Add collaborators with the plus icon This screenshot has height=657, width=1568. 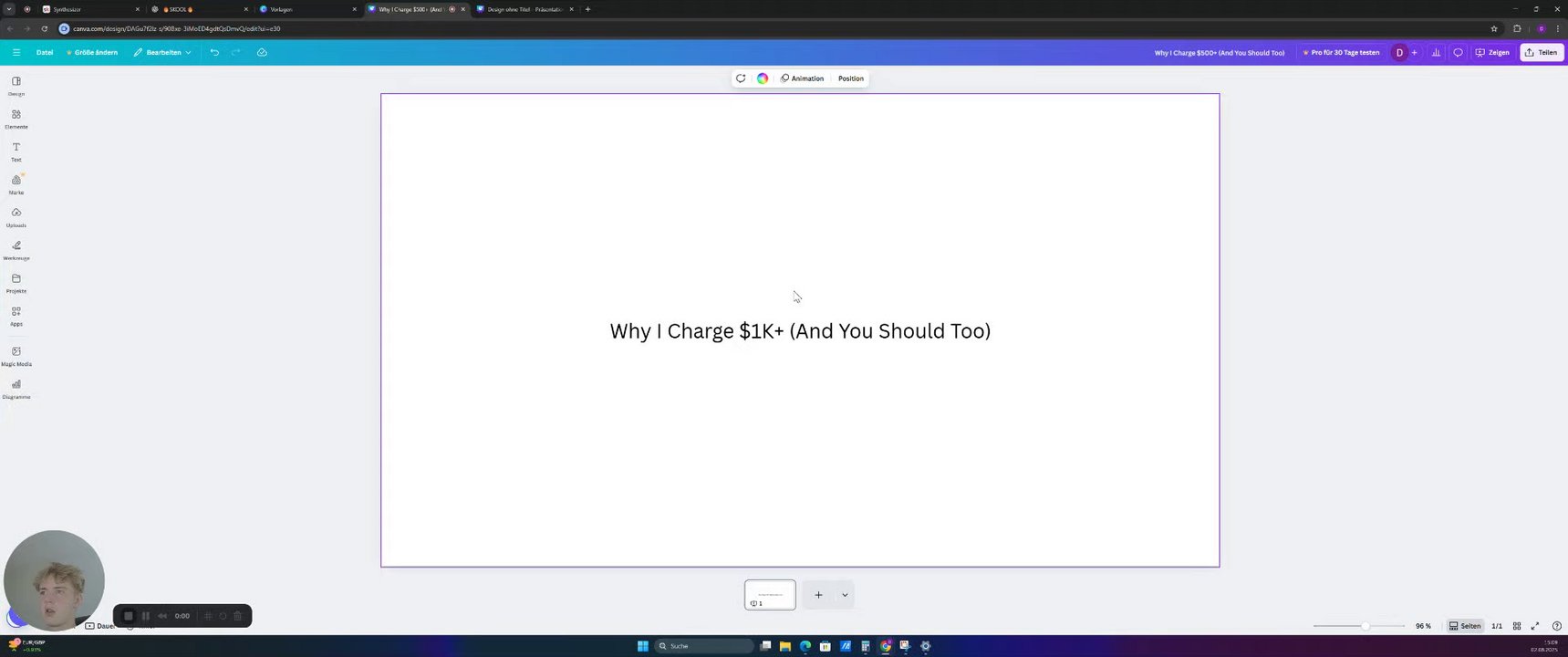click(1415, 53)
